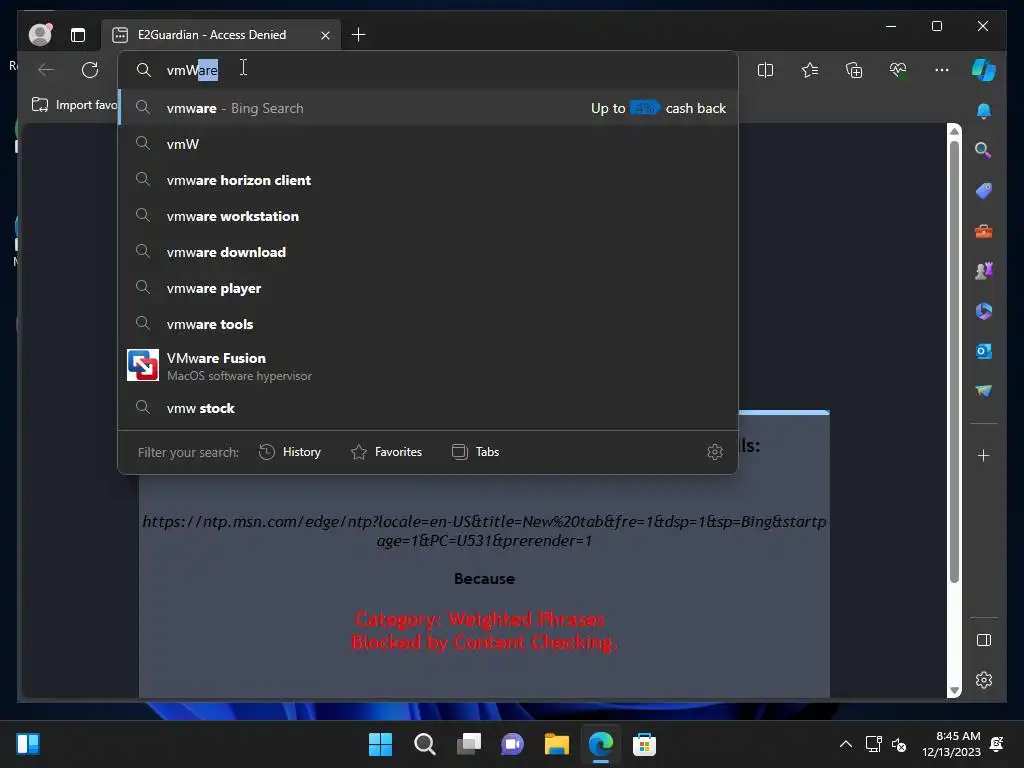Screen dimensions: 1024x768
Task: Open the sidebar Search icon
Action: pos(984,150)
